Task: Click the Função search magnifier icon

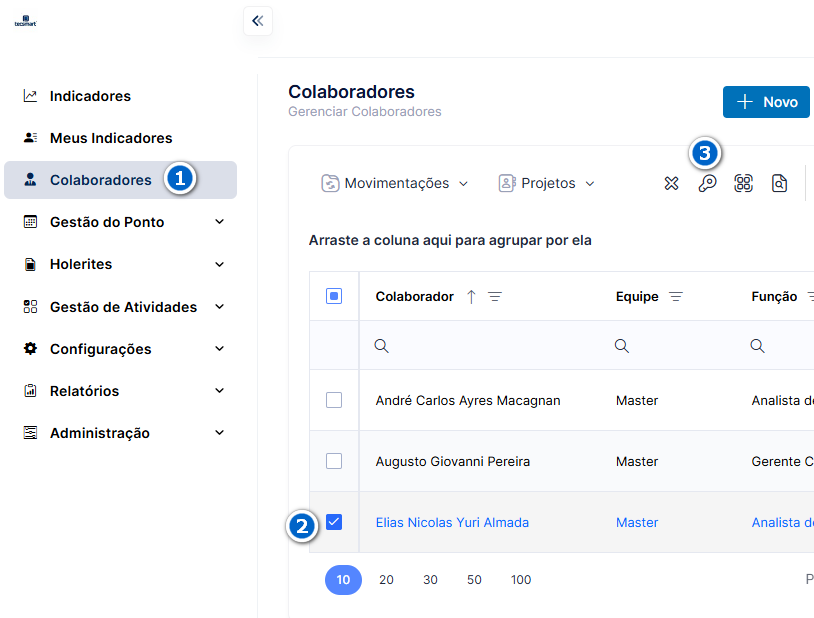Action: click(x=757, y=346)
